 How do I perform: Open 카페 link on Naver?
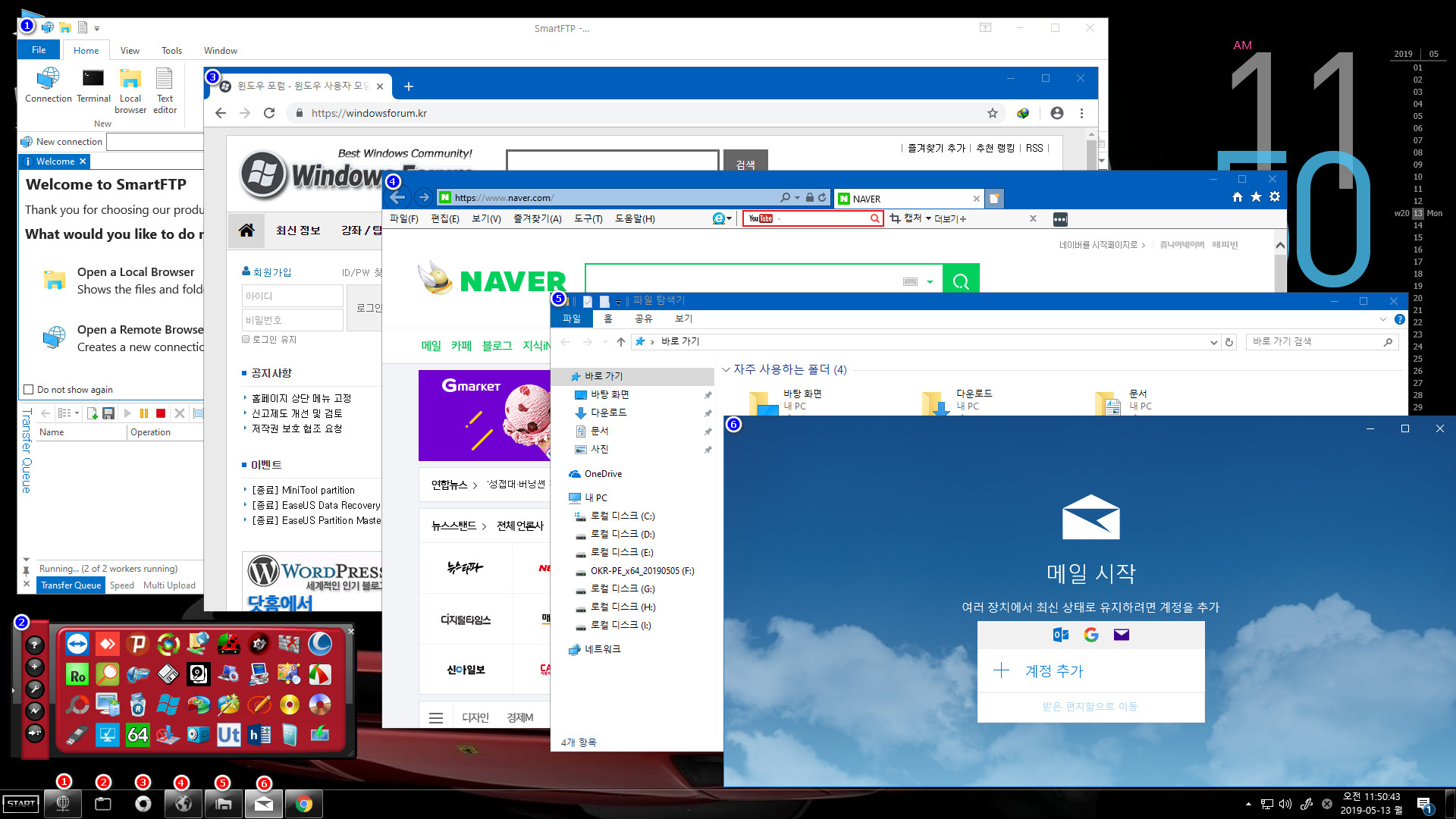pyautogui.click(x=461, y=345)
